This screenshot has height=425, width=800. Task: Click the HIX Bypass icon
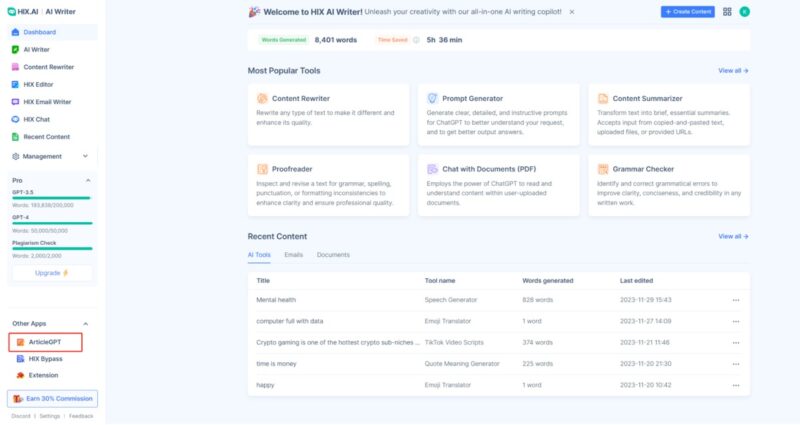pos(20,359)
